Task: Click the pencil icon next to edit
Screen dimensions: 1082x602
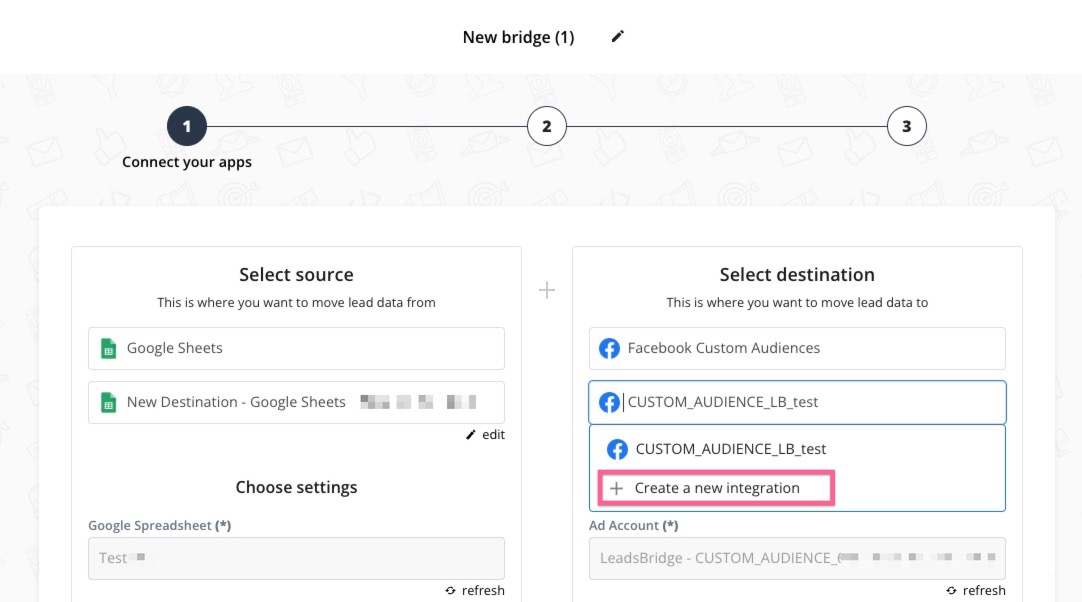Action: click(471, 435)
